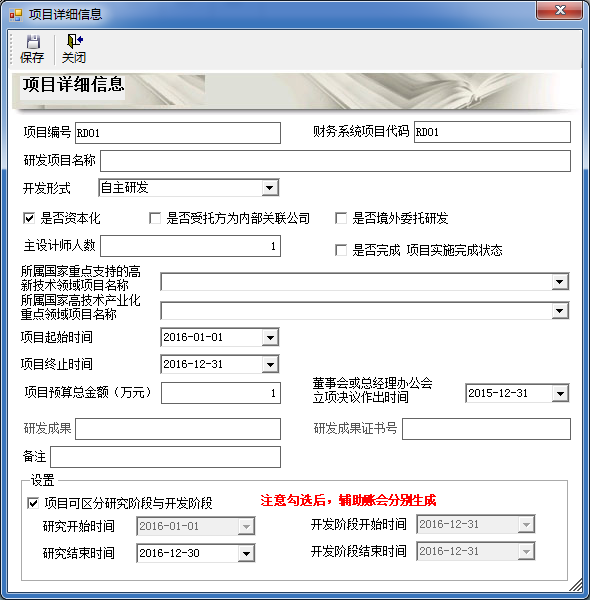Click the 保存 save icon in toolbar

(x=33, y=42)
